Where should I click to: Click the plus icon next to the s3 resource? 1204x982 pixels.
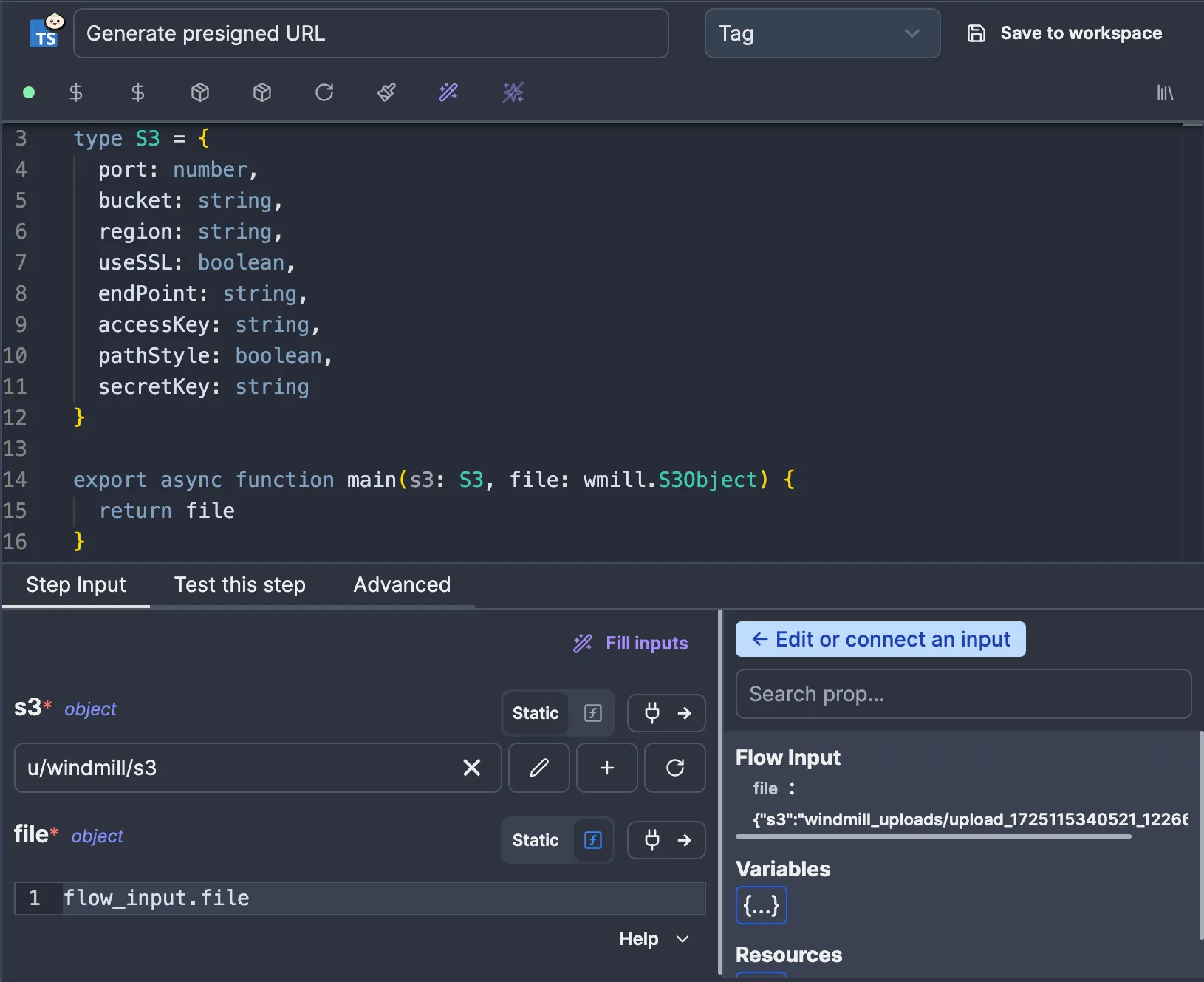pyautogui.click(x=606, y=768)
